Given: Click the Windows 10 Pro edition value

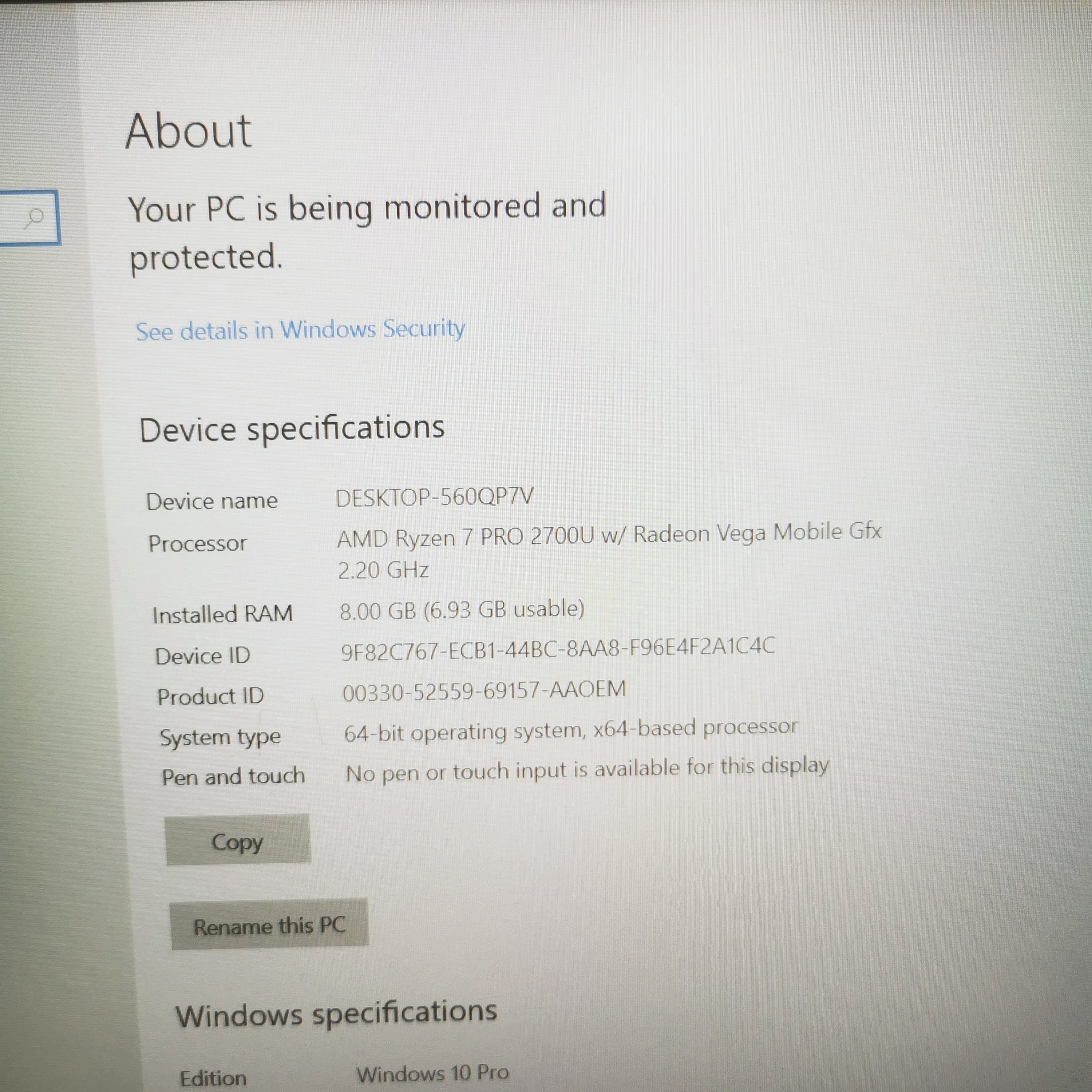Looking at the screenshot, I should [x=432, y=1073].
